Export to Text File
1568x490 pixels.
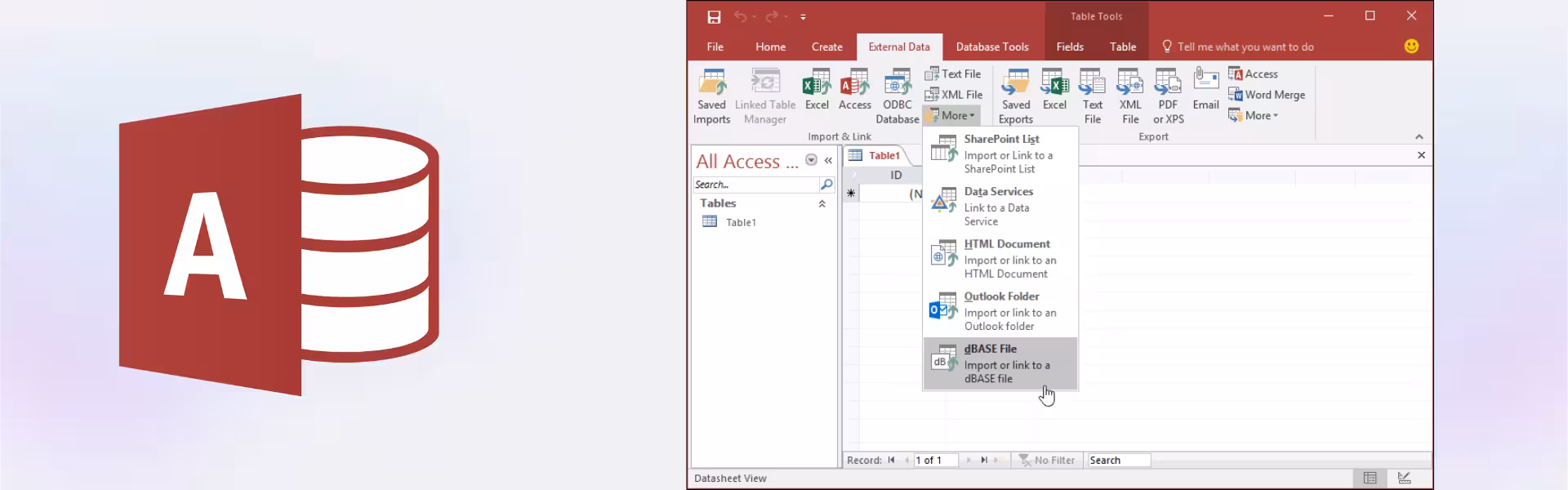click(1093, 96)
